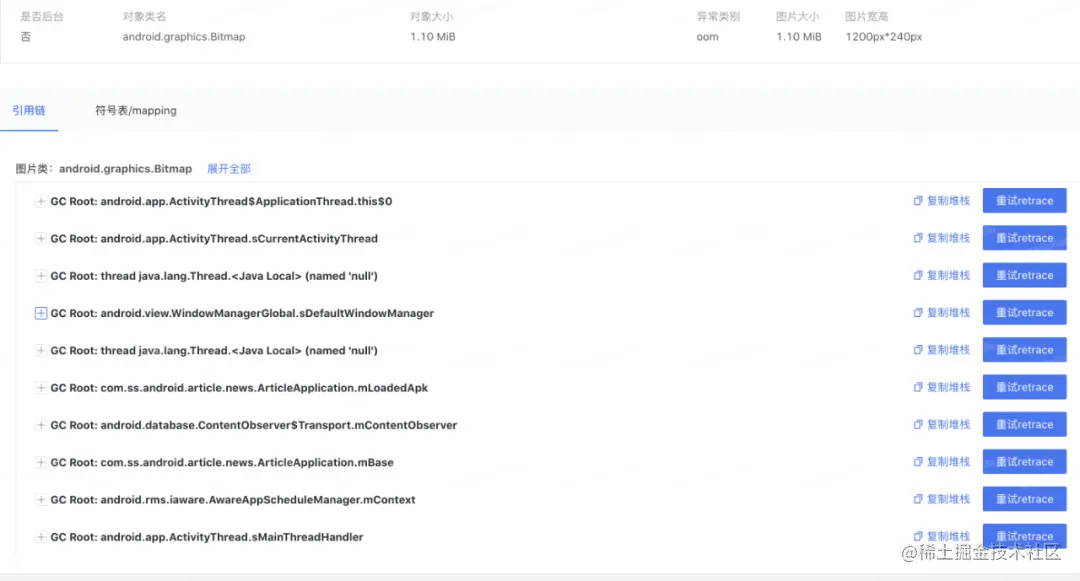Copy stack icon for mContentObserver row
1080x581 pixels.
click(917, 425)
